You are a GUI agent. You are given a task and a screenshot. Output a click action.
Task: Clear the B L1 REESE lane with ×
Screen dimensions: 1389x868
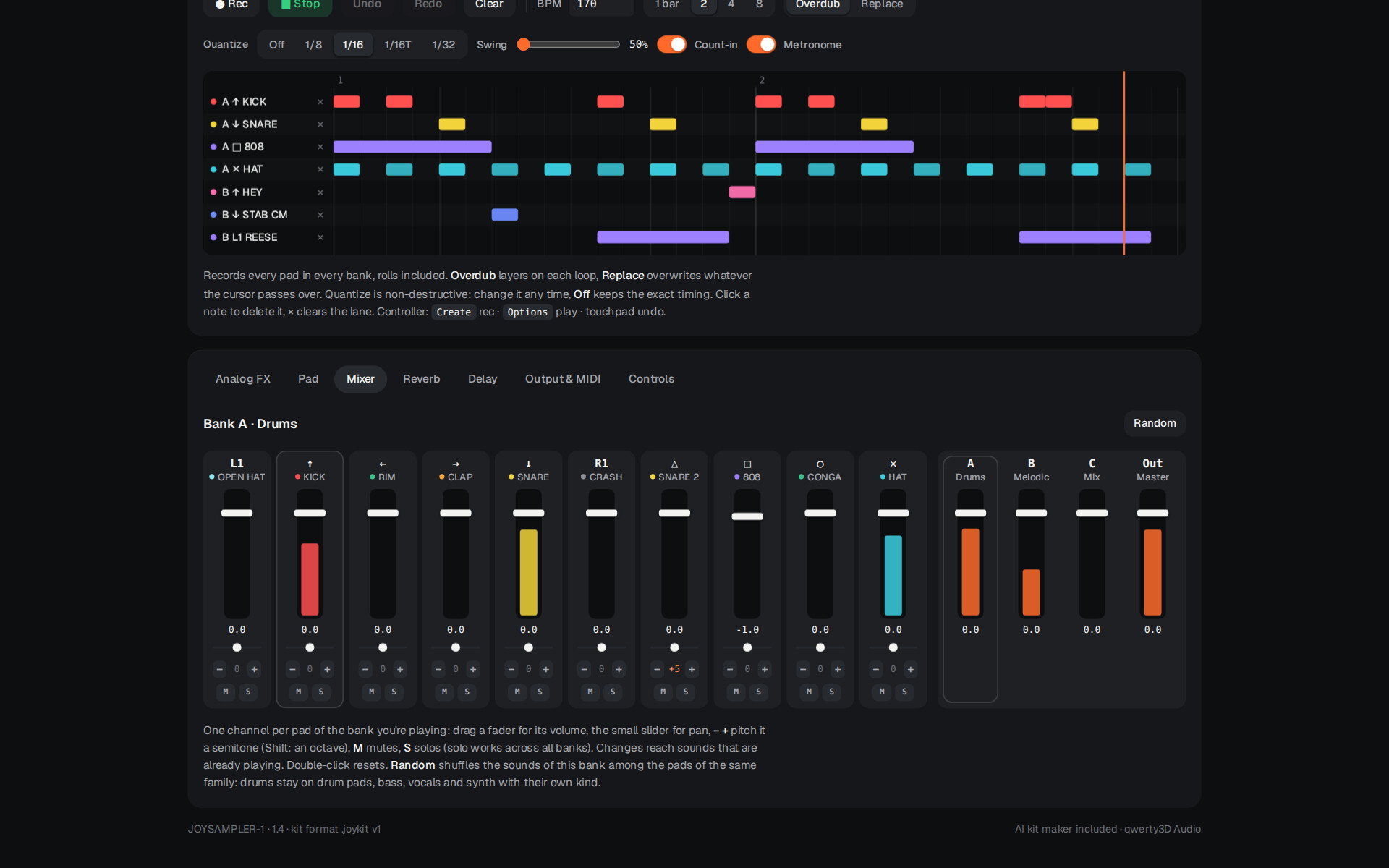point(320,237)
